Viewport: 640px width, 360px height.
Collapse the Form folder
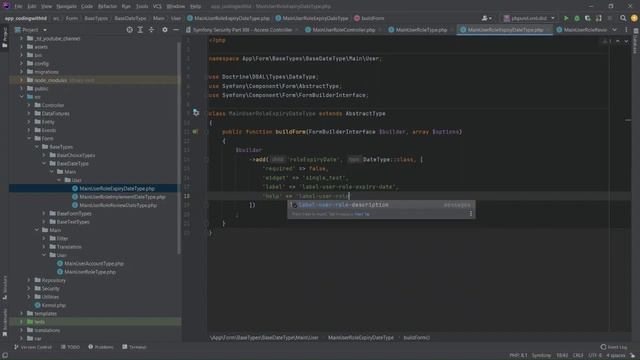point(29,138)
